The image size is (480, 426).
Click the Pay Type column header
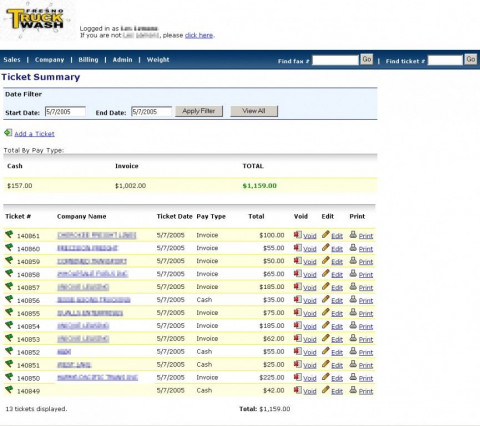coord(211,216)
